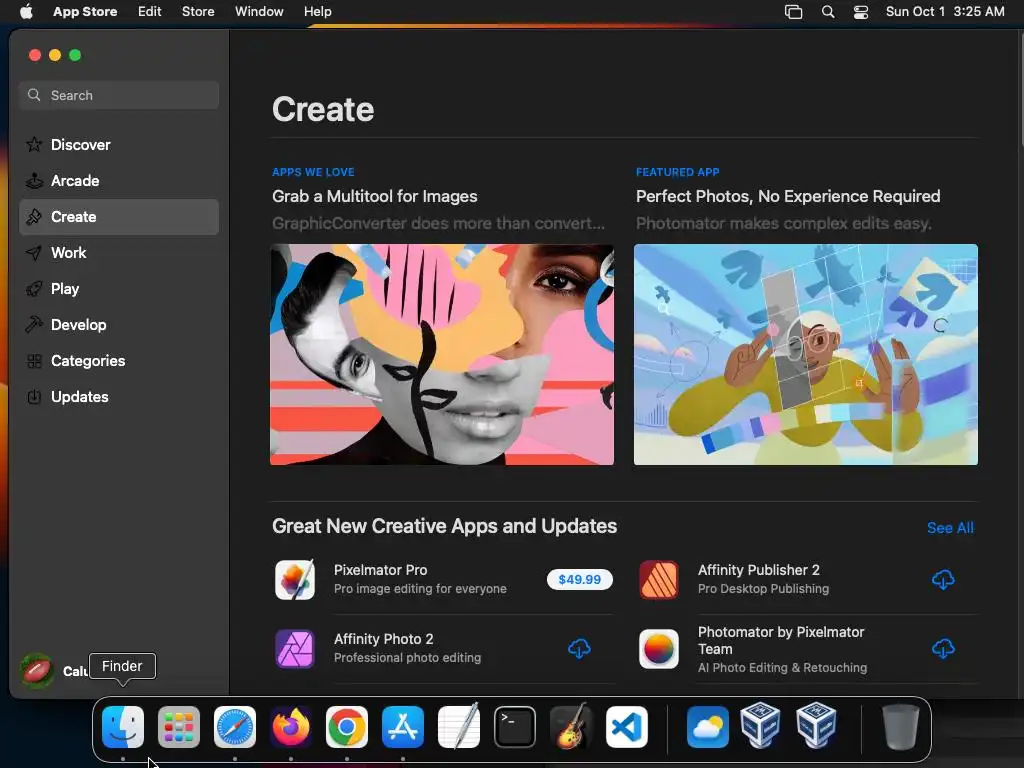Go to the Play section
Viewport: 1024px width, 768px height.
[119, 289]
